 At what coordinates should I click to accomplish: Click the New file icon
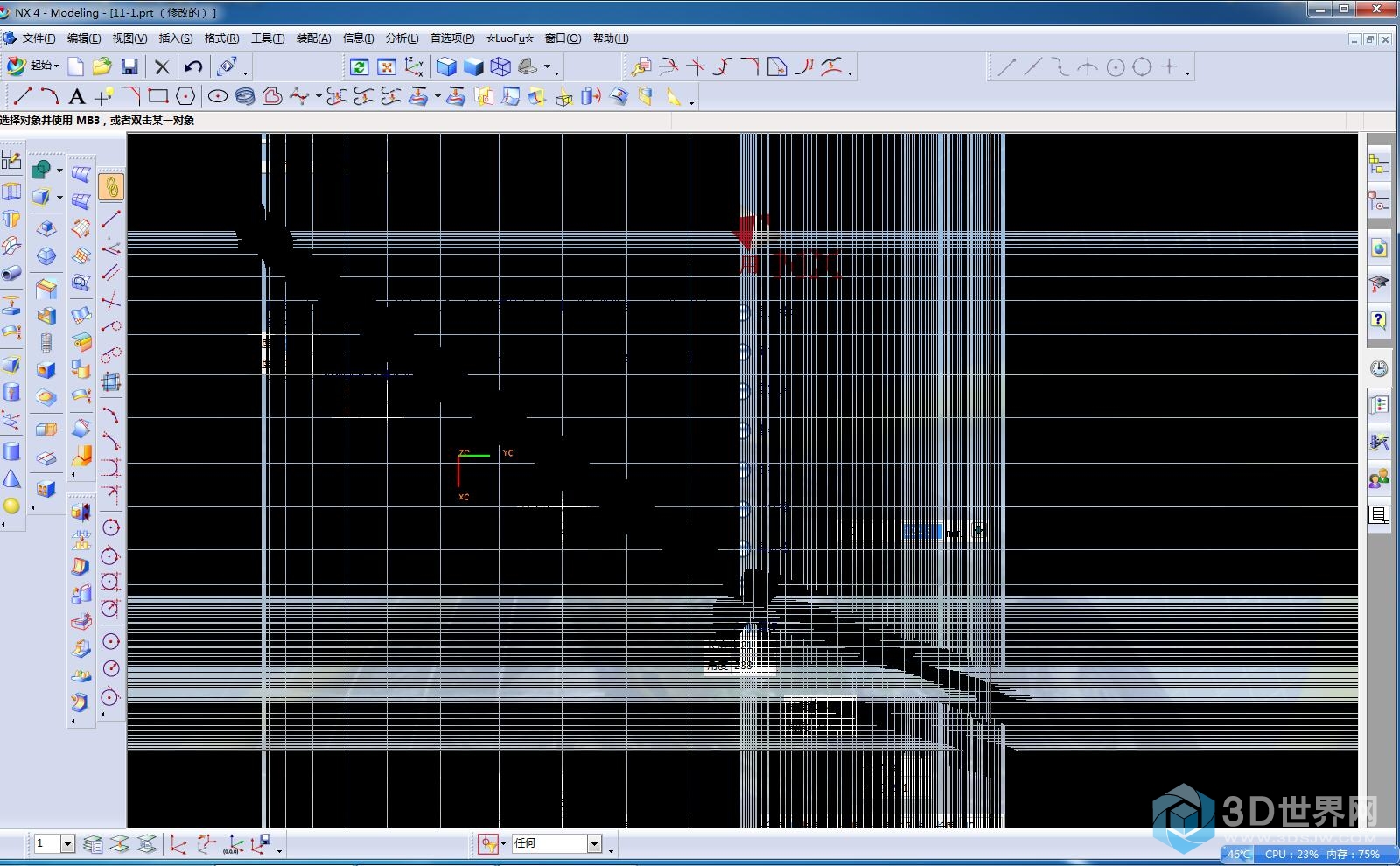[76, 67]
